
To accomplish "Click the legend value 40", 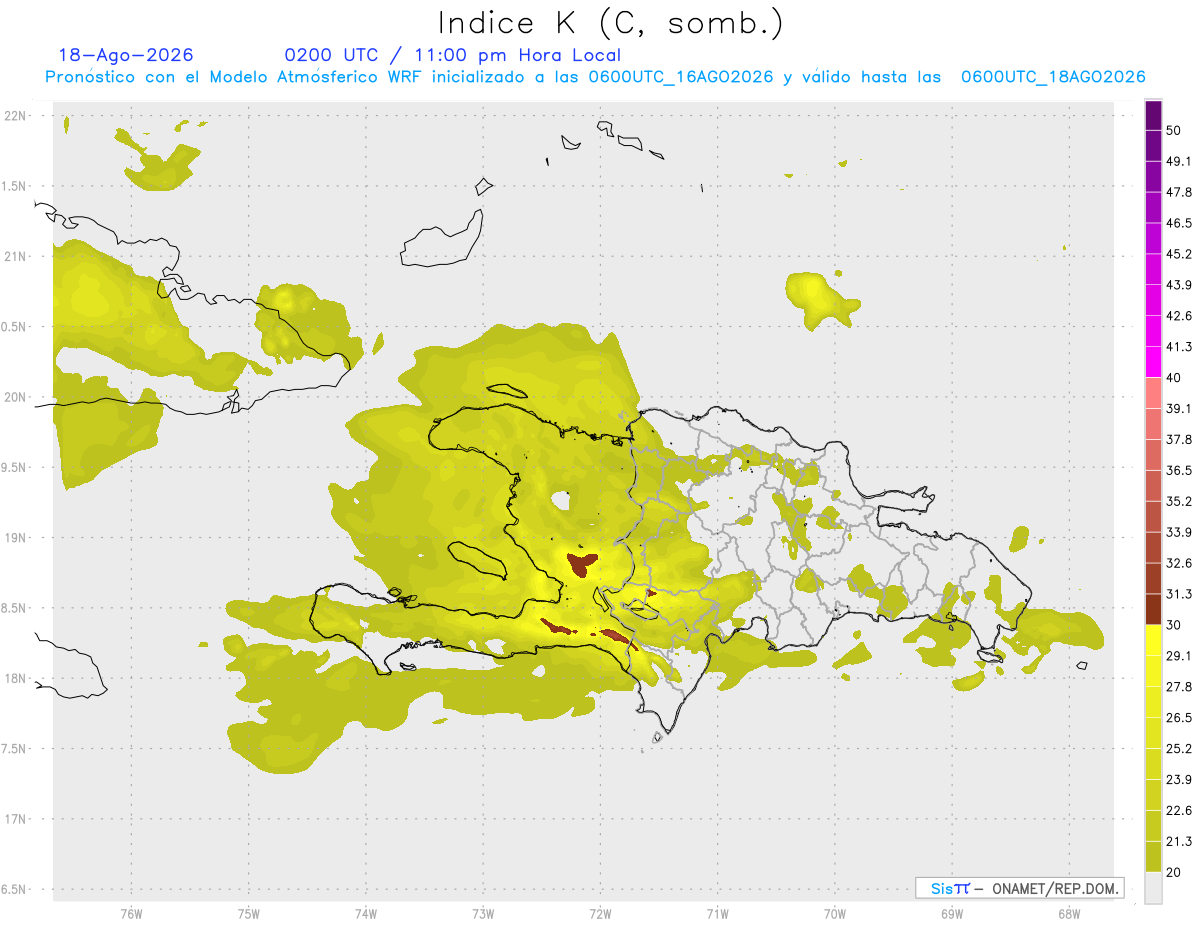I will [1174, 378].
